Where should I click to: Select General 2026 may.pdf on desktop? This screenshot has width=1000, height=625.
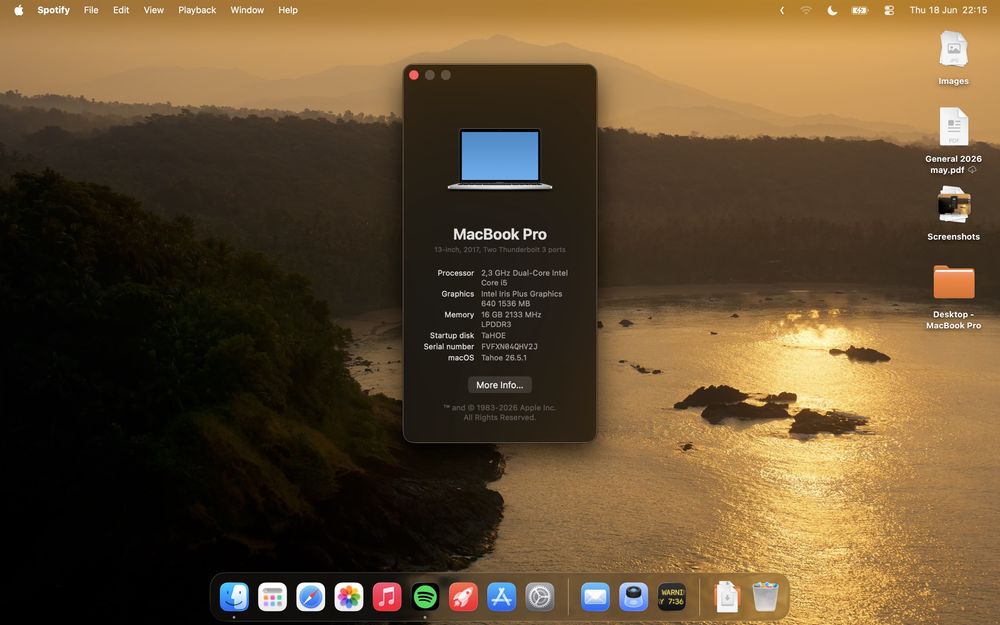(953, 140)
